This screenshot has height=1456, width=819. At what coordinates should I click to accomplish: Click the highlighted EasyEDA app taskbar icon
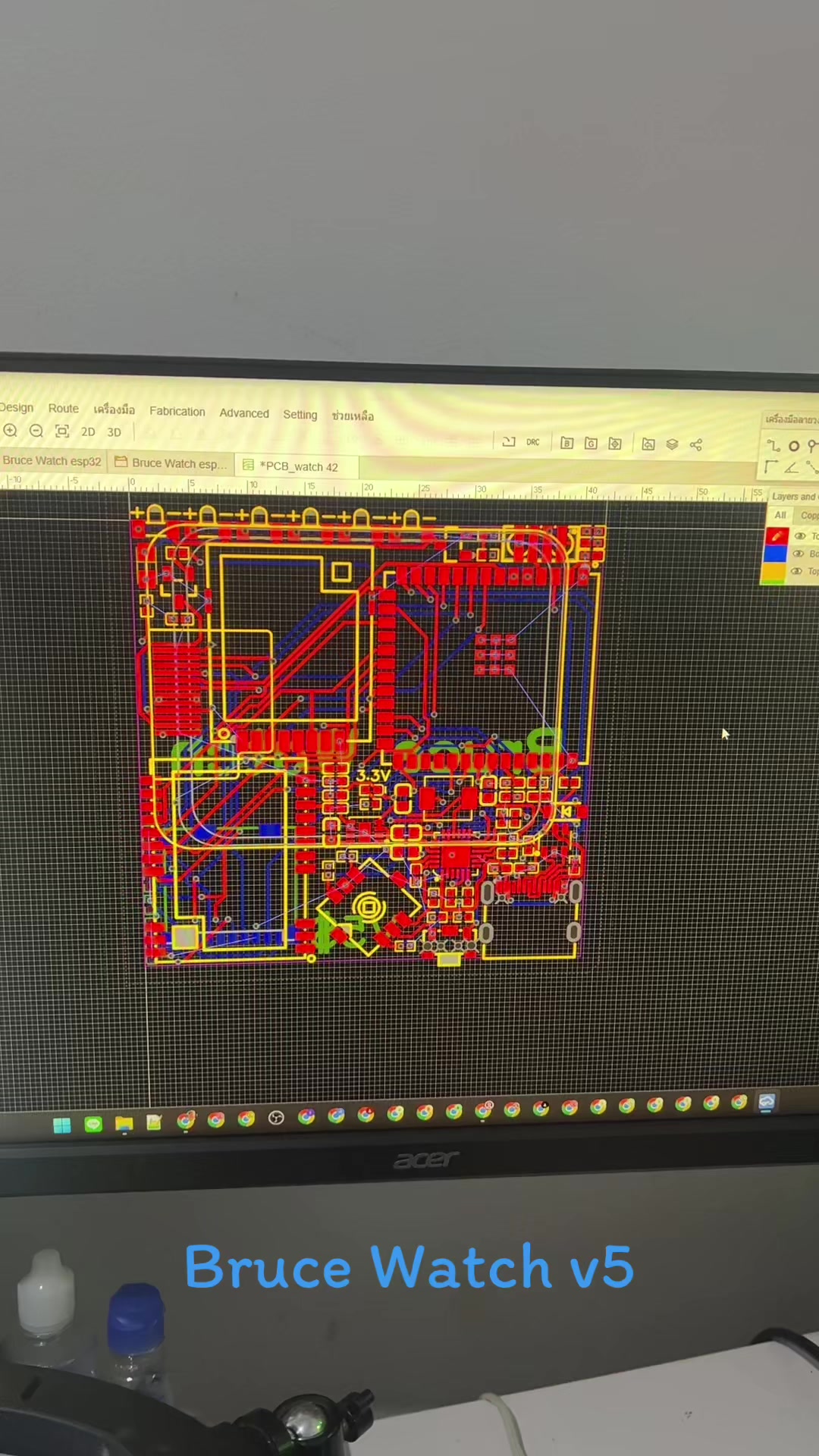(767, 1102)
